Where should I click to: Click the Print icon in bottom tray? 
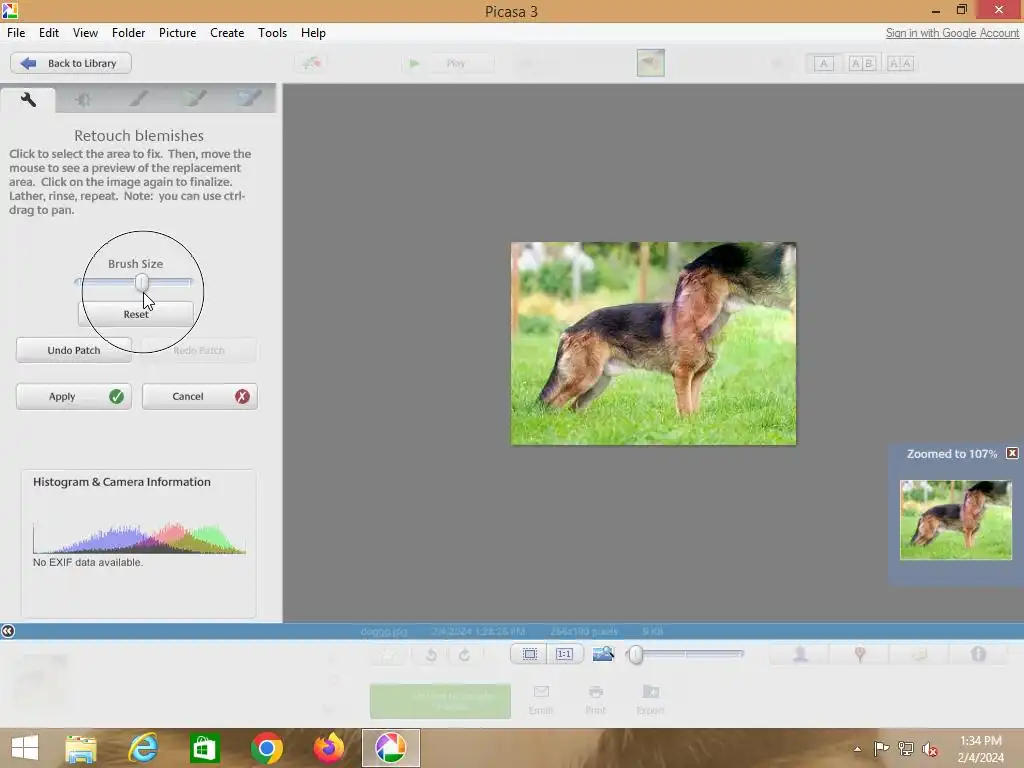click(x=596, y=699)
